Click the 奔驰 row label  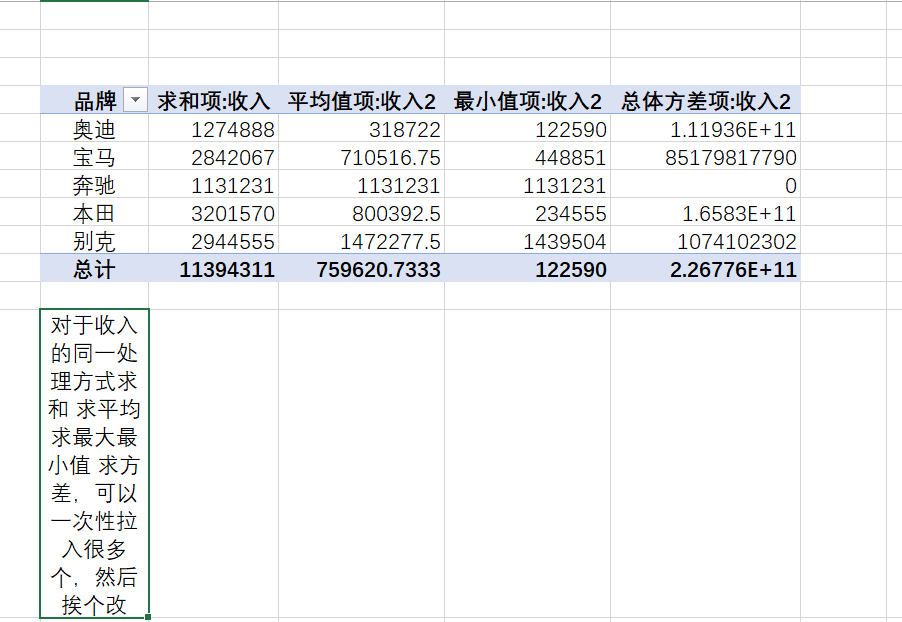click(x=94, y=185)
